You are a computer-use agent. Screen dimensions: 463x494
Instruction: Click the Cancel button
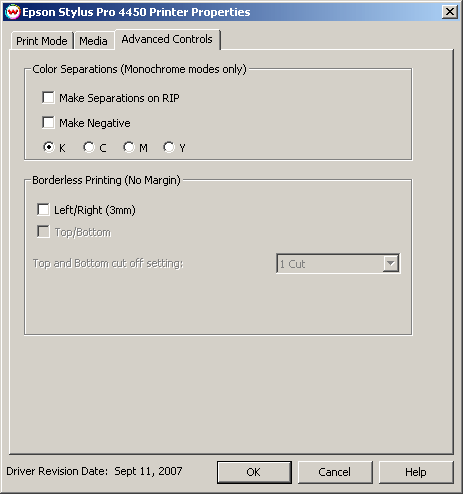(x=335, y=472)
